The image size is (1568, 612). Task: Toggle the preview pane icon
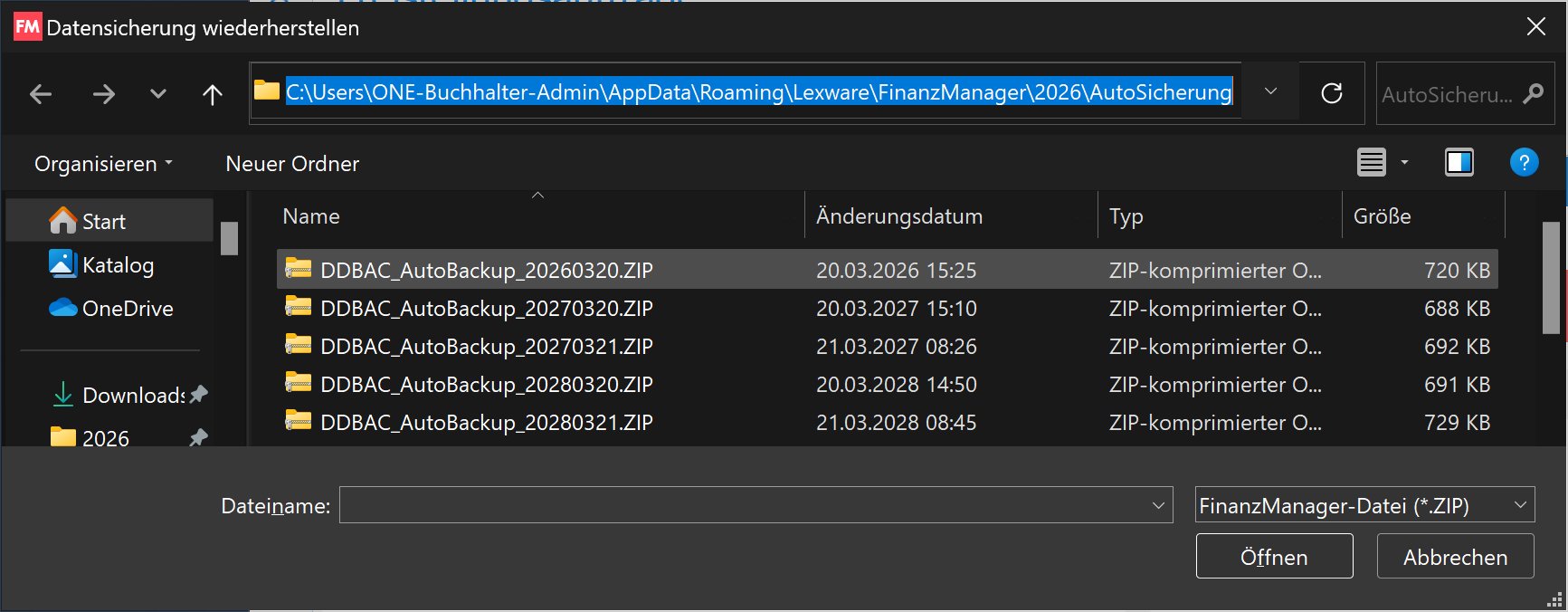point(1459,163)
